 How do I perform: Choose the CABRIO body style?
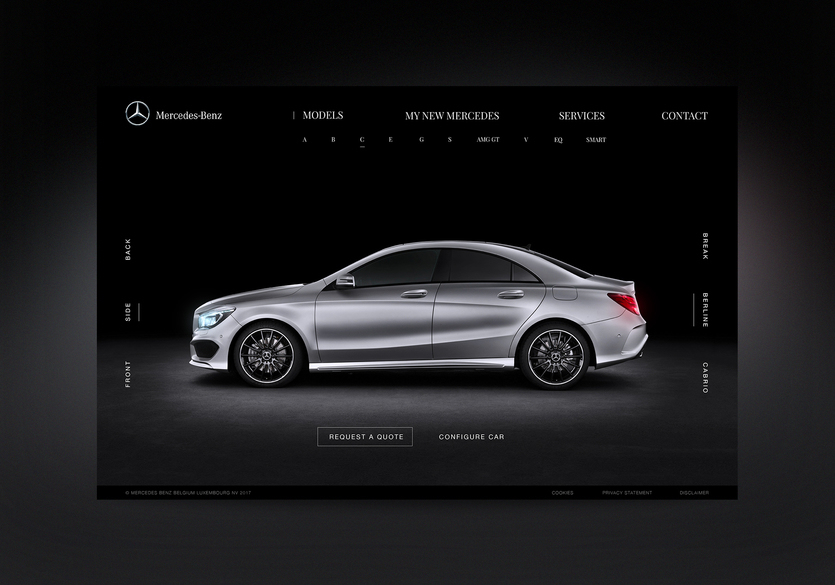tap(705, 378)
